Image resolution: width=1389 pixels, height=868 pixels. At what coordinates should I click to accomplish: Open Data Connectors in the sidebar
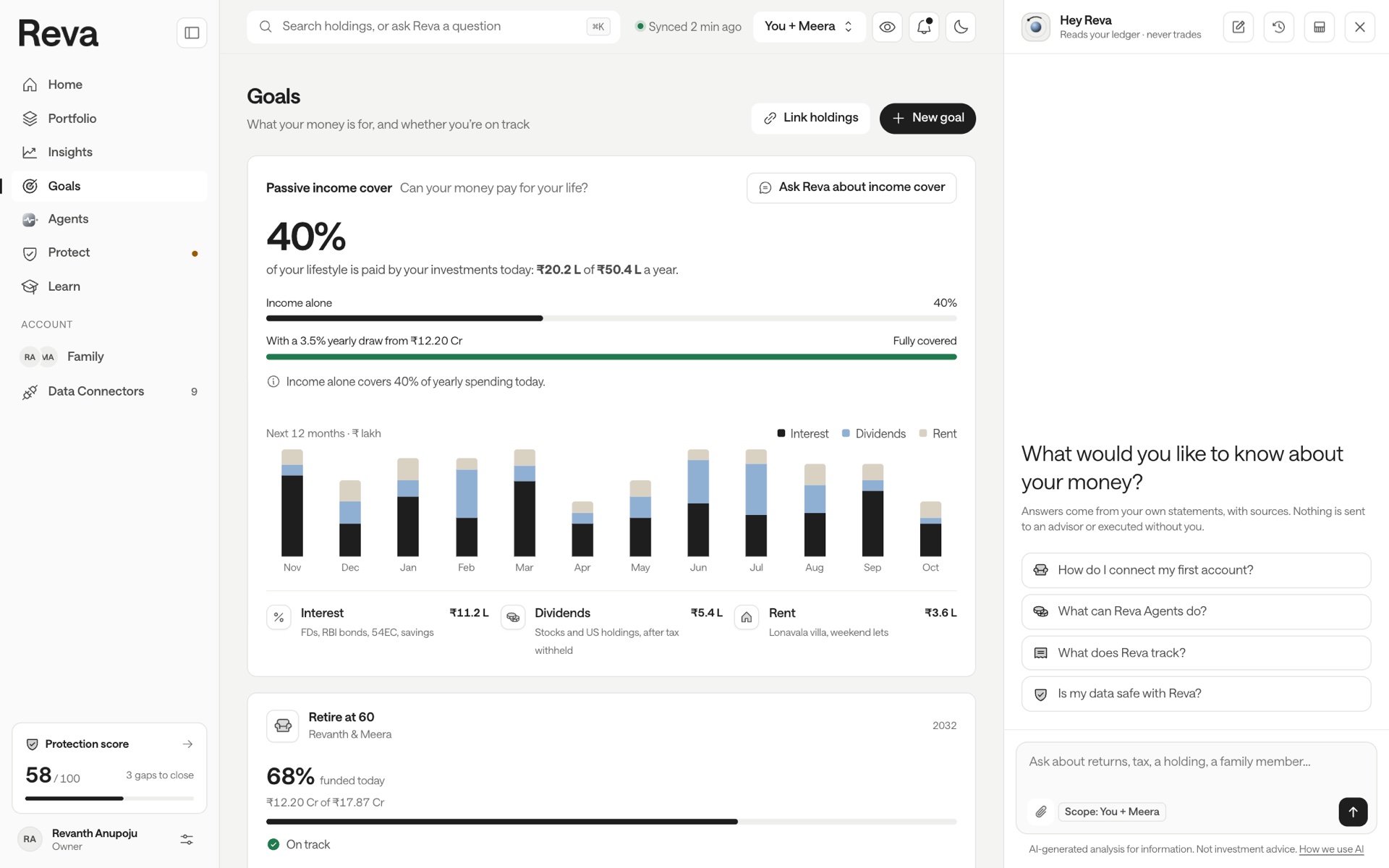(109, 391)
